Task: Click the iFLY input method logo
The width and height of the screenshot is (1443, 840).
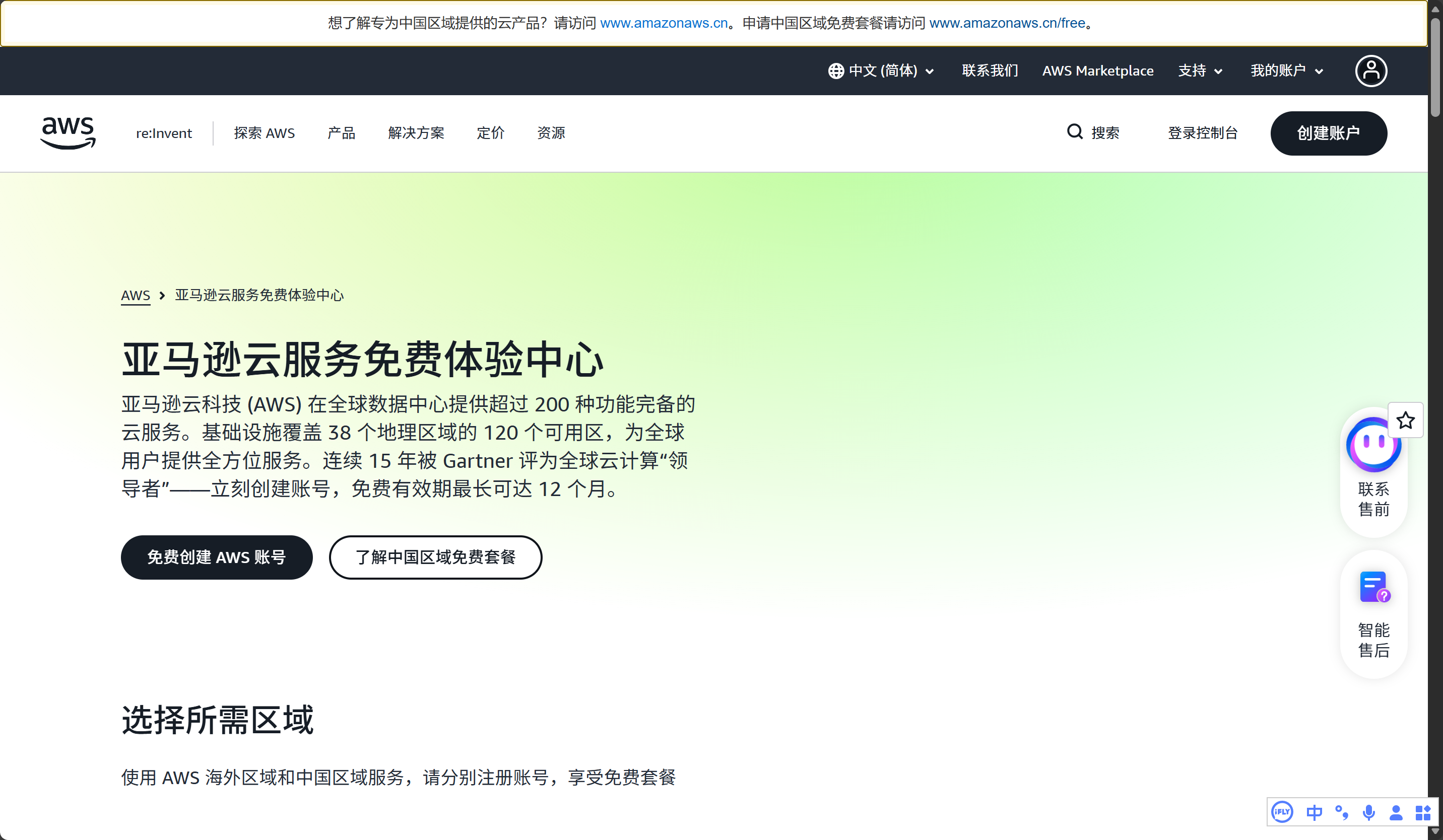Action: [1282, 812]
